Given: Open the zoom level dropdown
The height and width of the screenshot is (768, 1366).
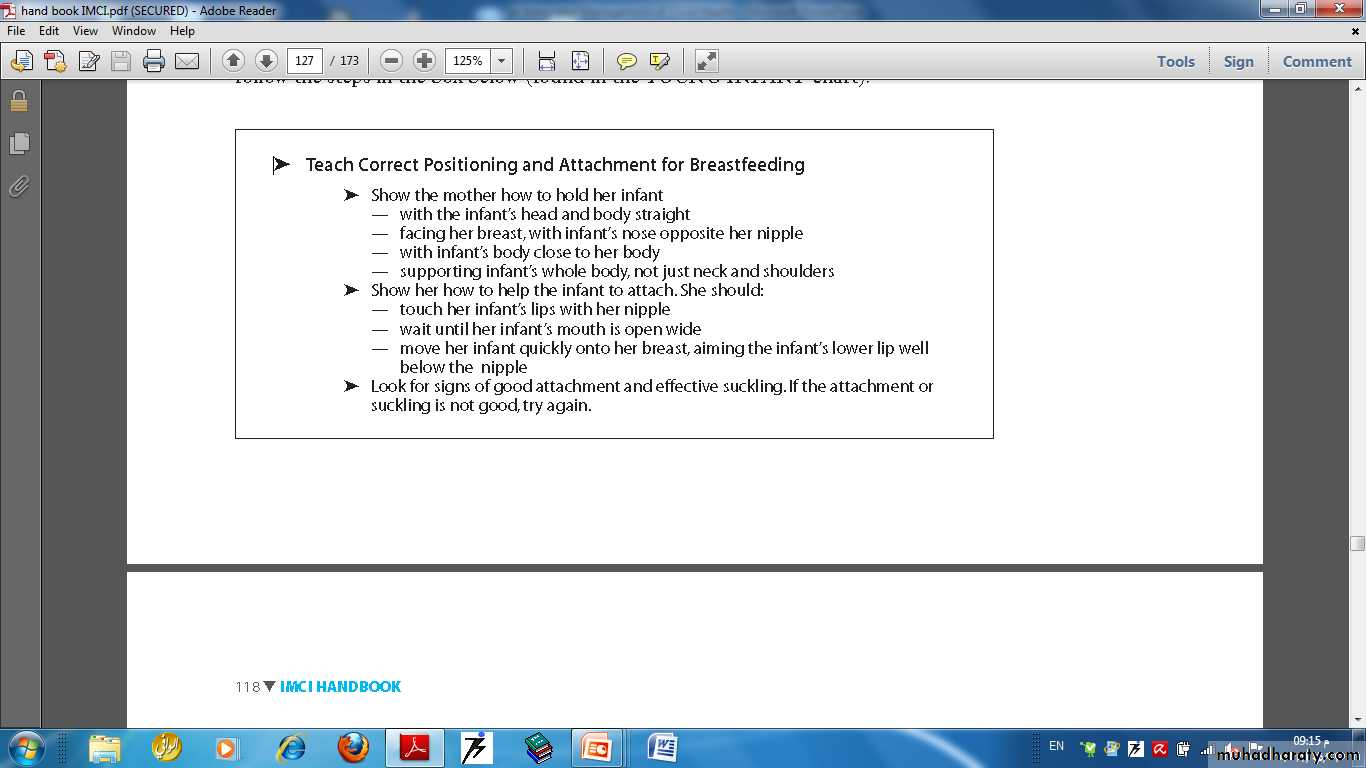Looking at the screenshot, I should [502, 61].
